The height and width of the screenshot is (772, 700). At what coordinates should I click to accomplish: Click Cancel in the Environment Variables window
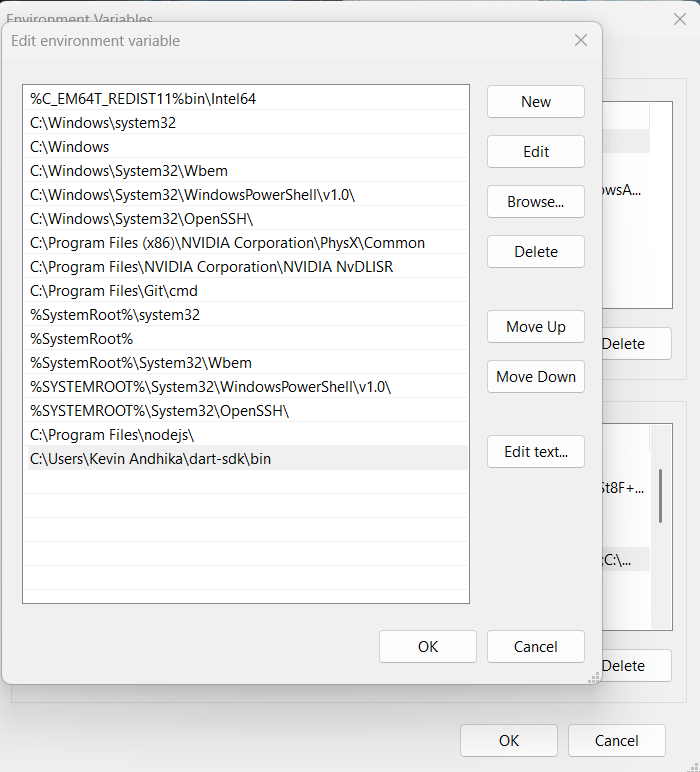point(616,741)
